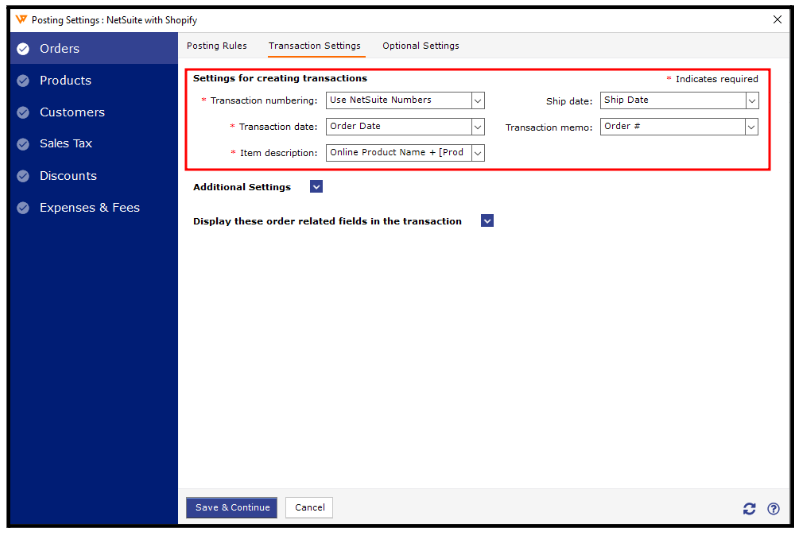Click the Products checkmark icon in sidebar
Viewport: 801px width, 535px height.
[x=23, y=81]
